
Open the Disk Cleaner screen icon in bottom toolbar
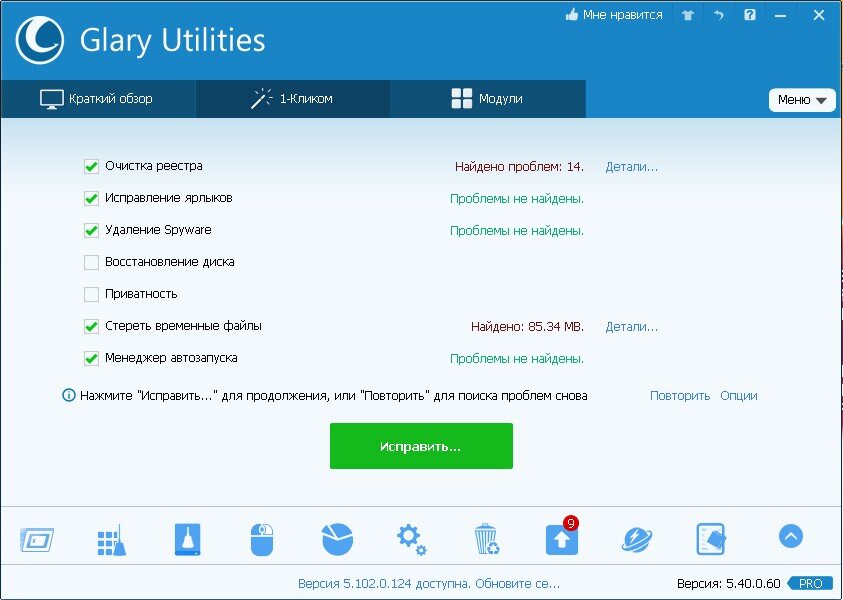37,540
